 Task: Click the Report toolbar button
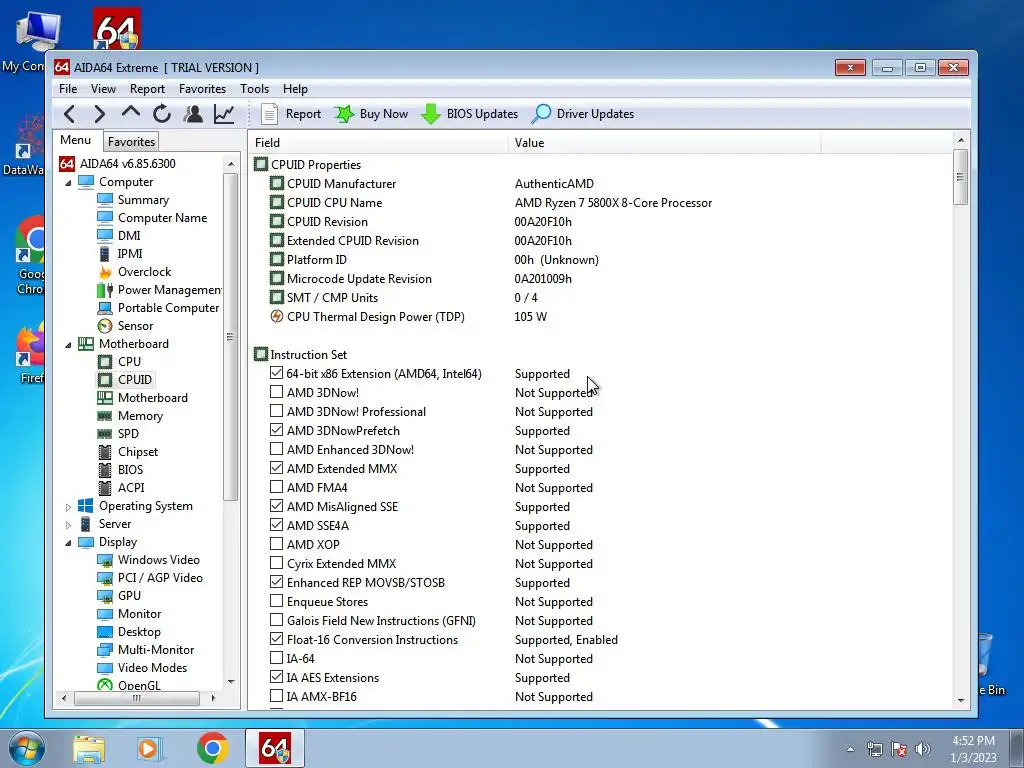(291, 114)
